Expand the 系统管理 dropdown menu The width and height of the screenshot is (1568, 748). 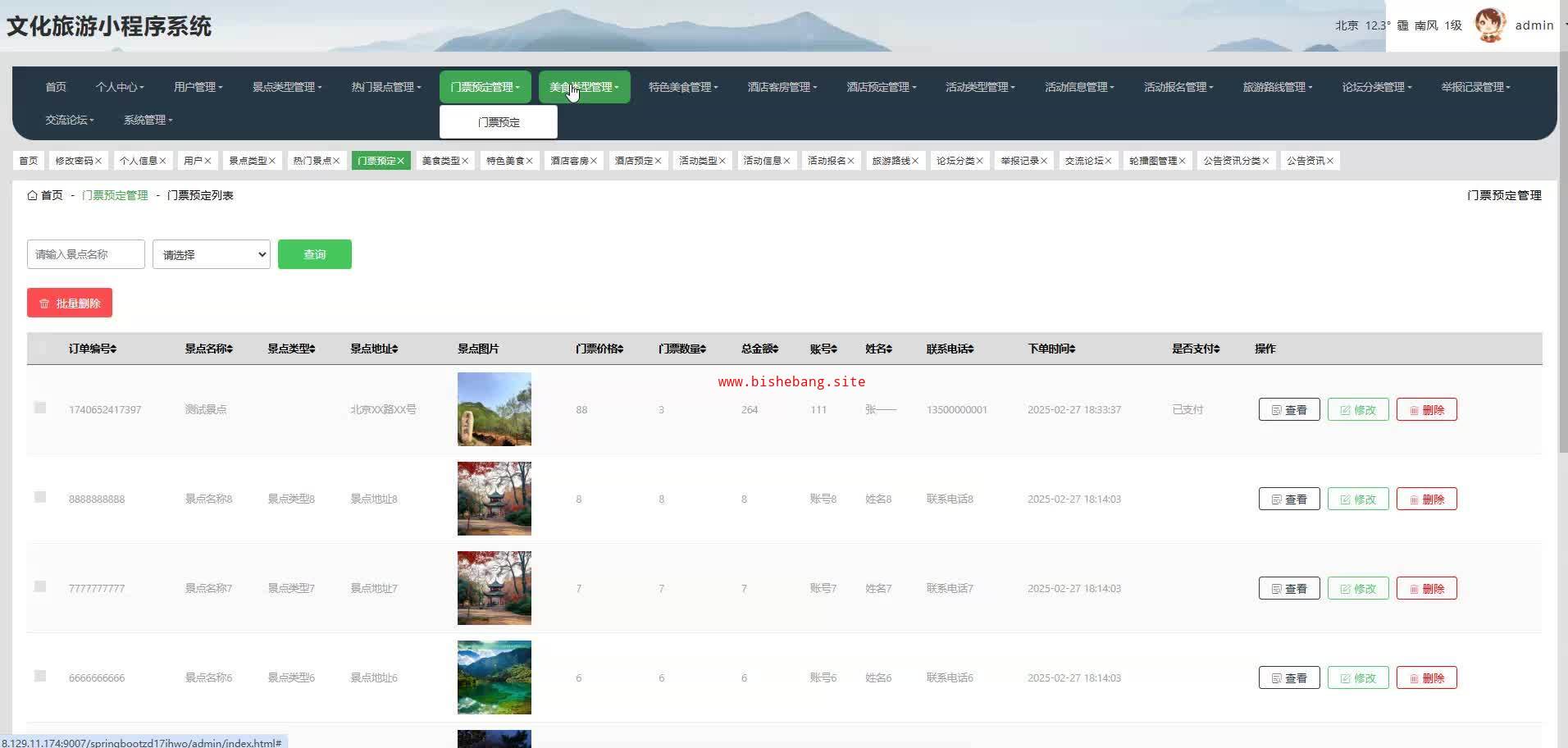(x=148, y=120)
